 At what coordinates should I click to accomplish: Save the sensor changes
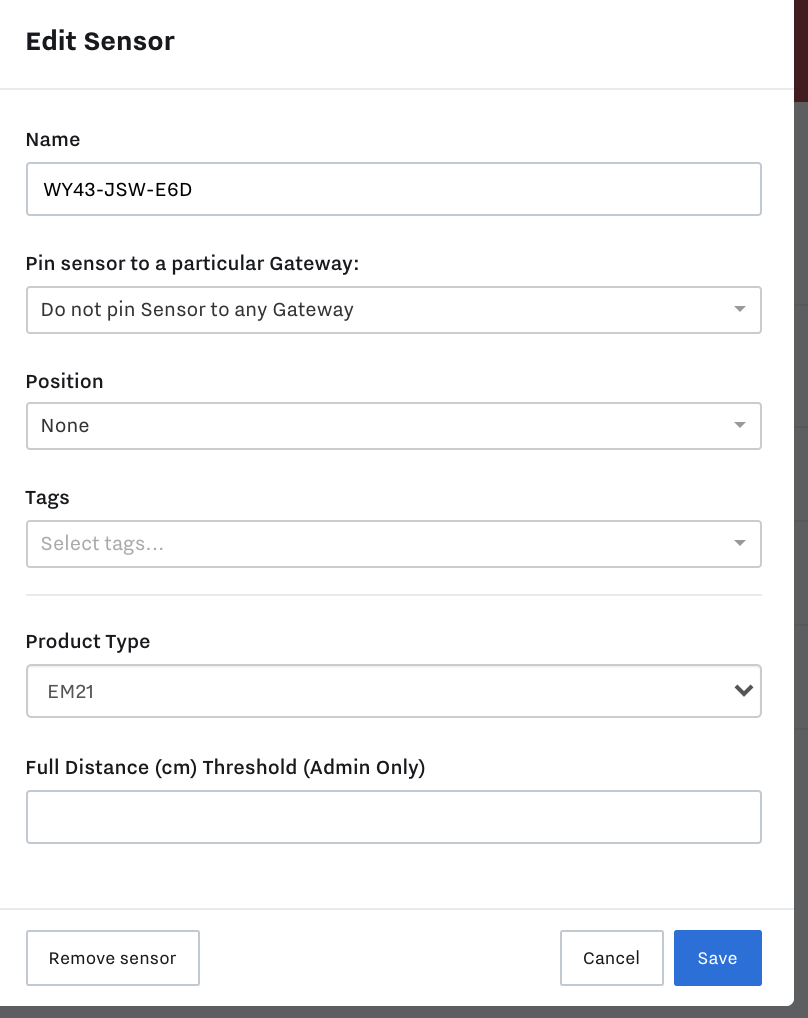(717, 958)
